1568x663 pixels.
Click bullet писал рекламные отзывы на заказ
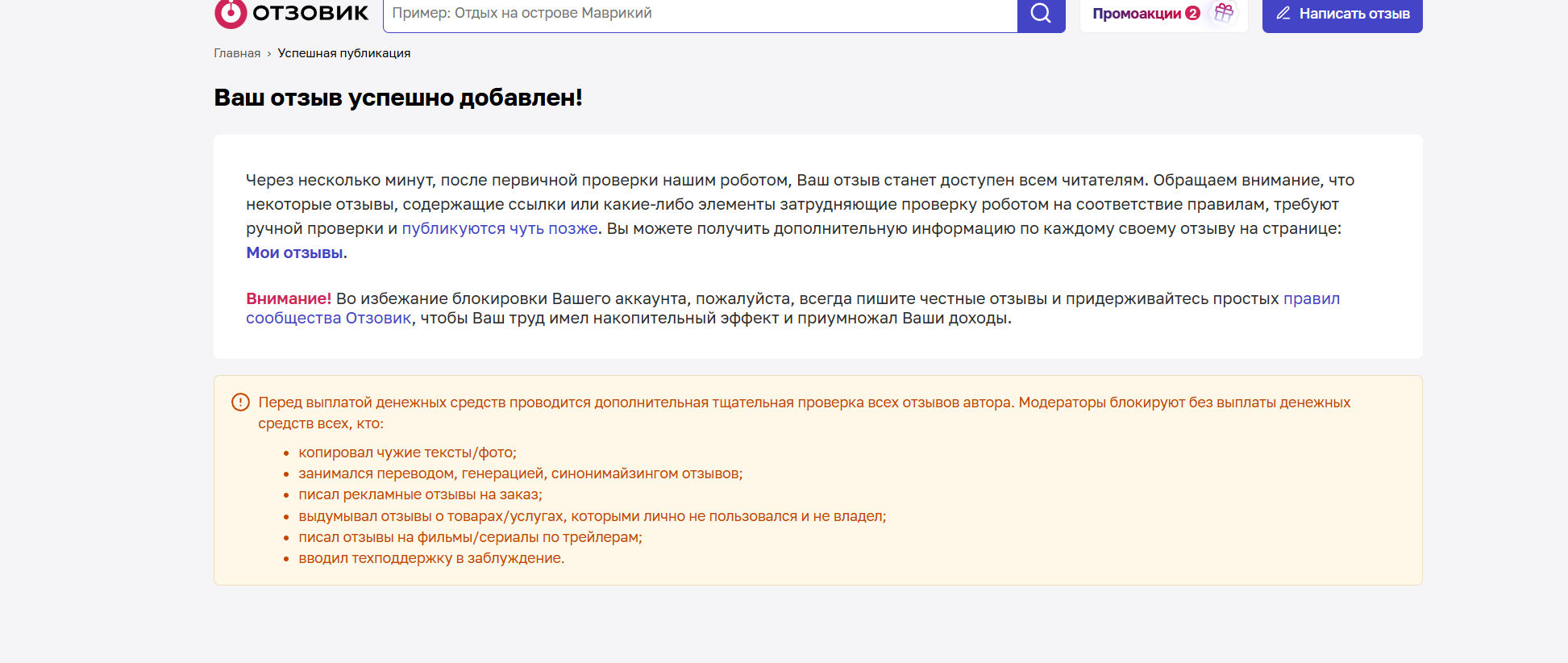coord(420,494)
